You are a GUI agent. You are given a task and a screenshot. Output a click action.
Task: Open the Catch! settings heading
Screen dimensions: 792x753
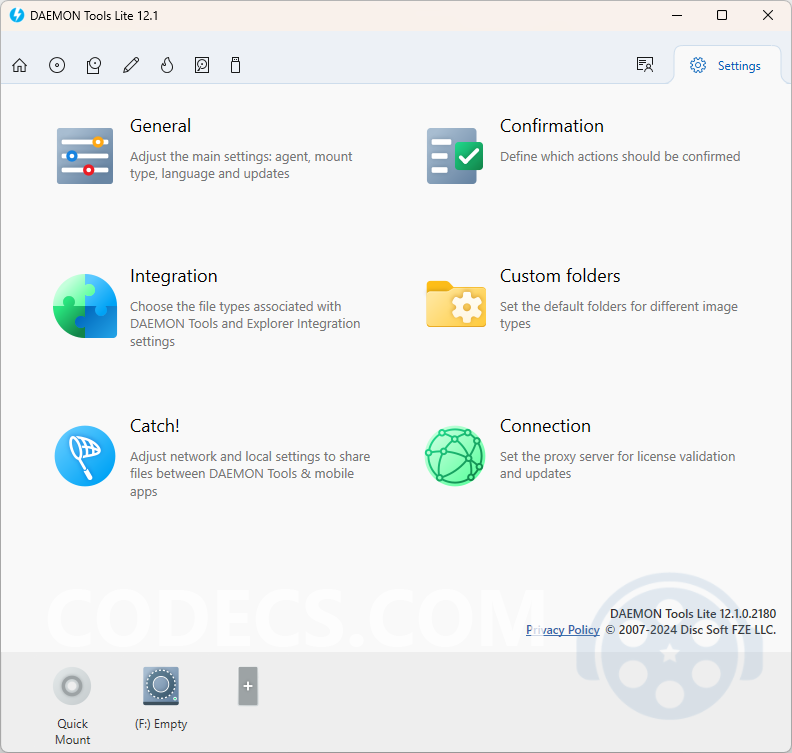pos(155,426)
